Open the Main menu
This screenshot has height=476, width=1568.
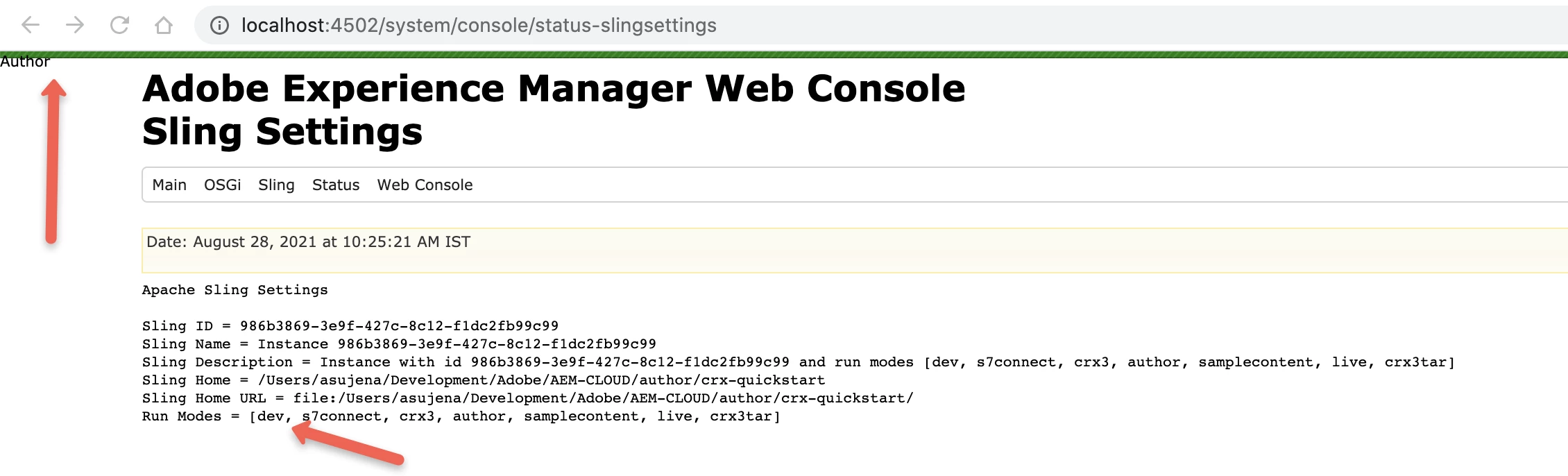tap(169, 185)
